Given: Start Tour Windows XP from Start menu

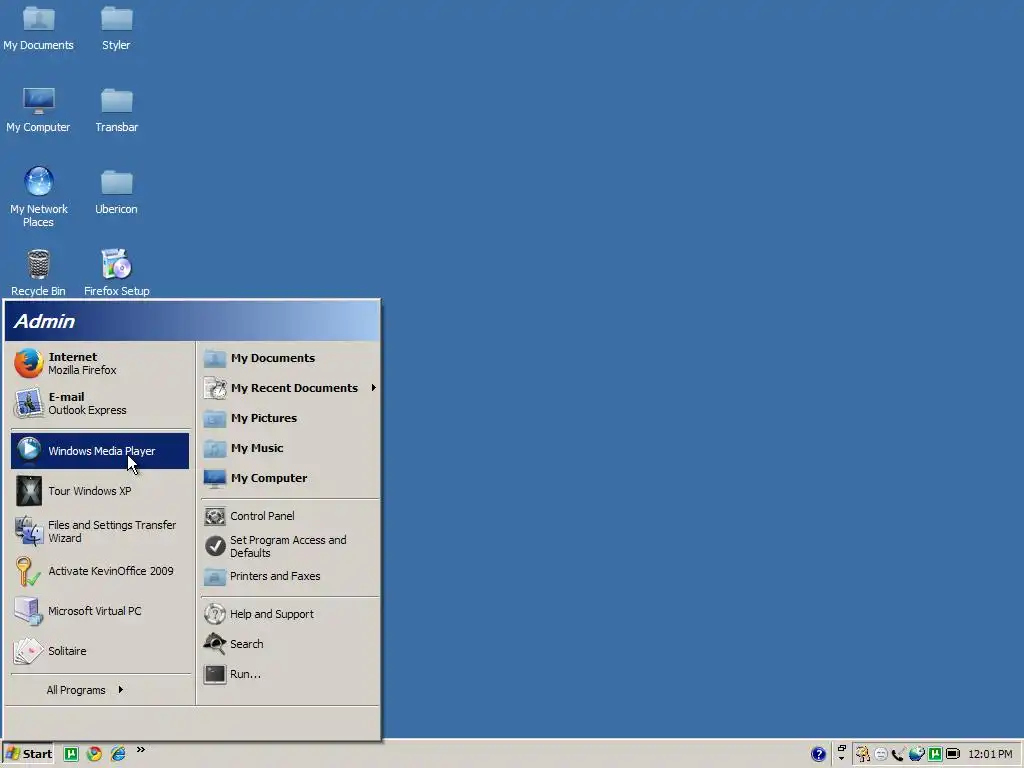Looking at the screenshot, I should (x=100, y=490).
